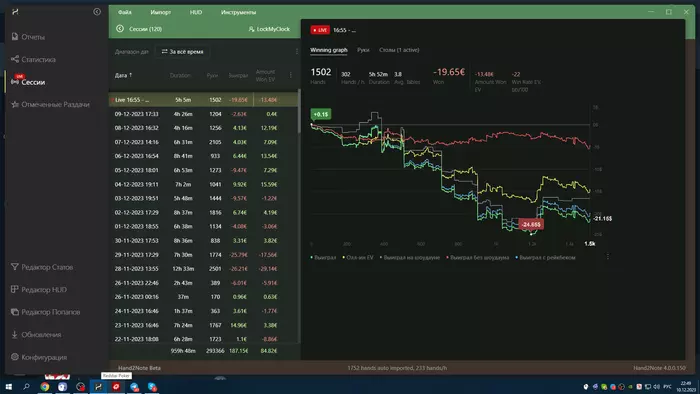Select session 29-11-2023 17:29
This screenshot has height=394, width=700.
204,255
